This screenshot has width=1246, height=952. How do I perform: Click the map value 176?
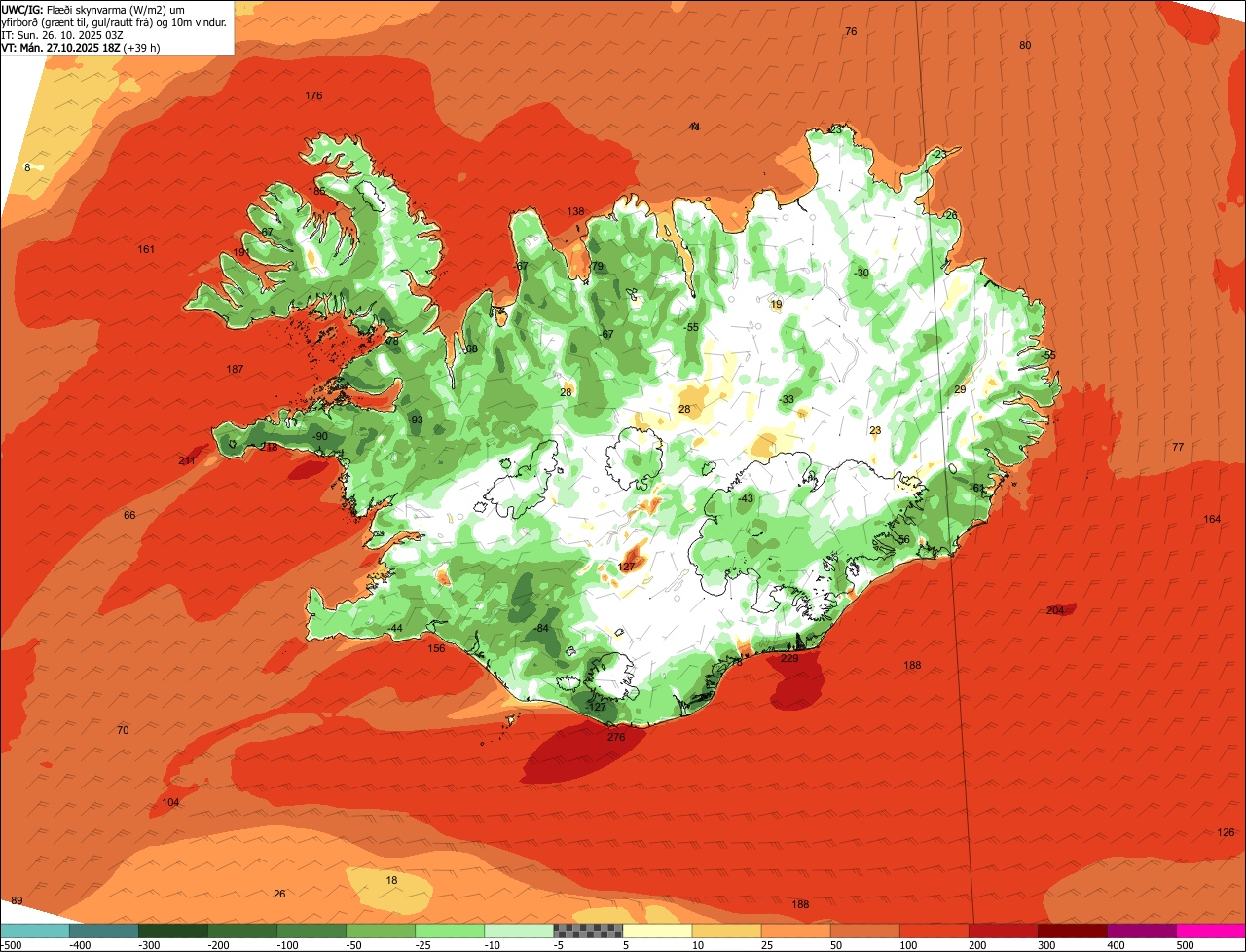(313, 95)
